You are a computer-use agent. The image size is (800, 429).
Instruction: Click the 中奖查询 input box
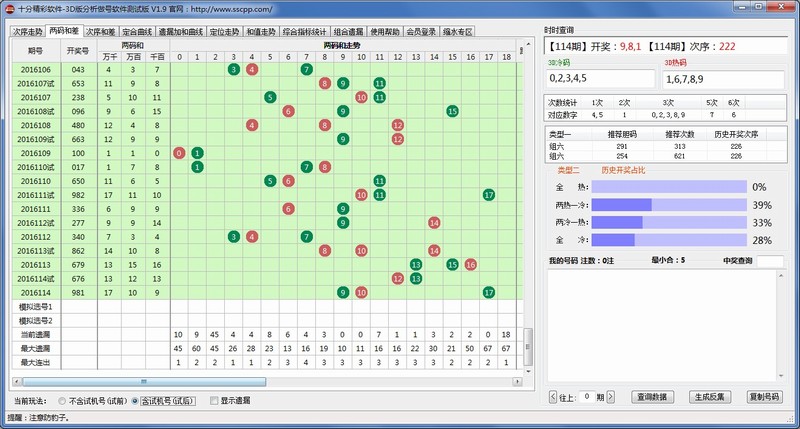coord(769,261)
